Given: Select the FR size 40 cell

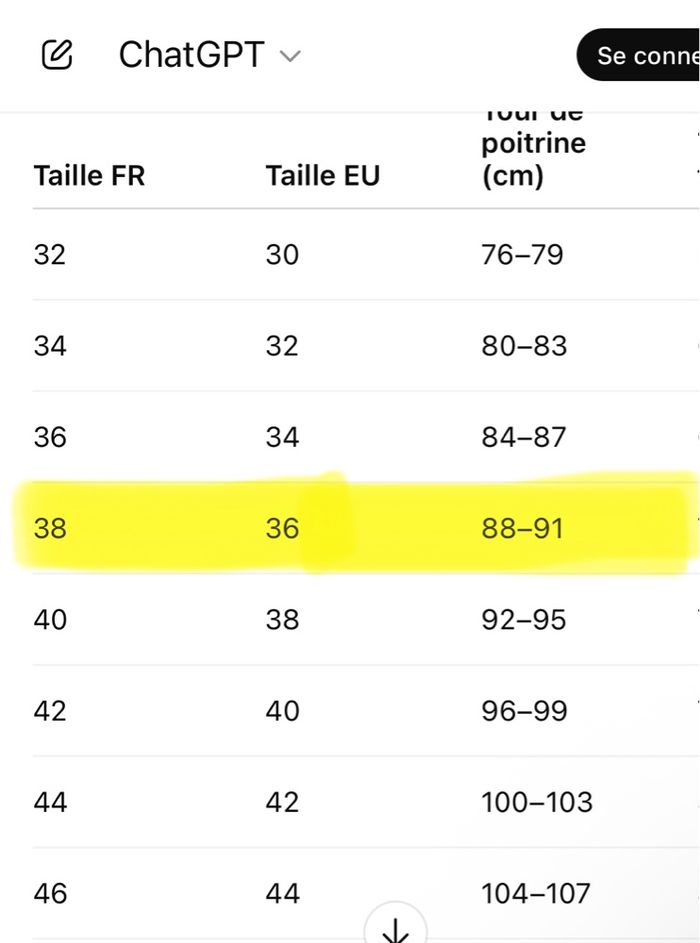Looking at the screenshot, I should [x=50, y=619].
